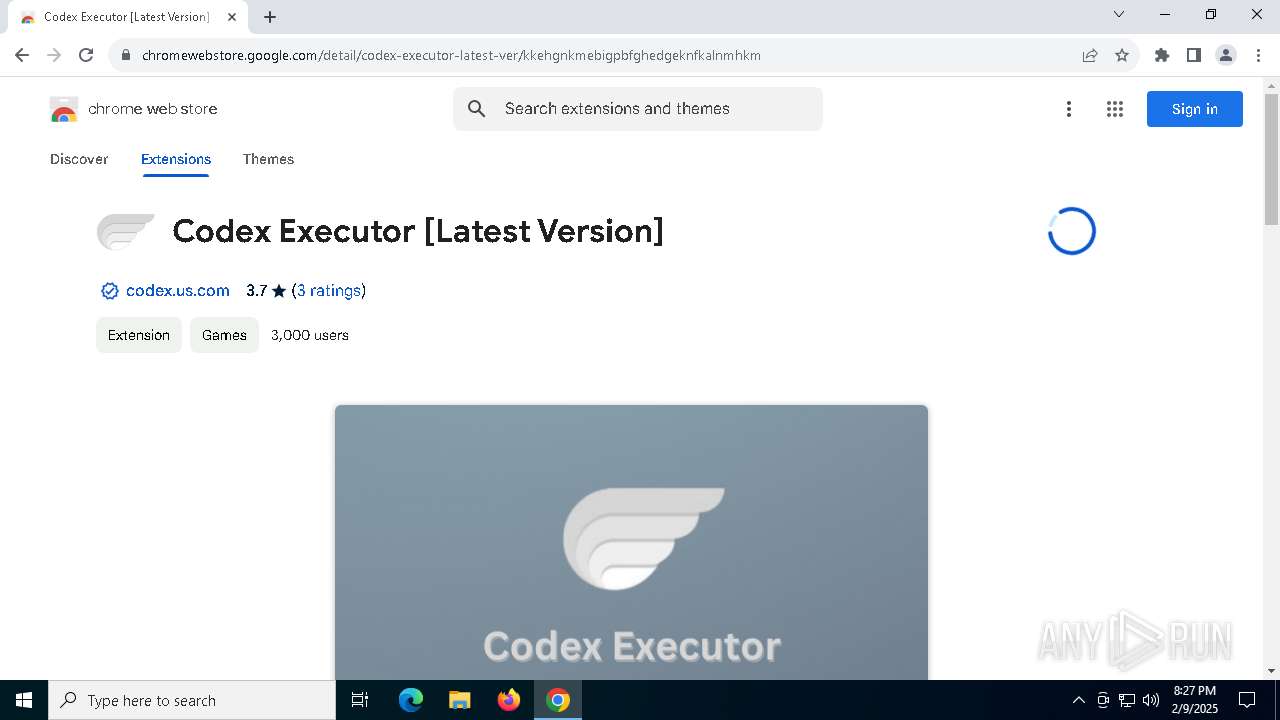
Task: Open the Chrome three-dot menu
Action: pyautogui.click(x=1258, y=55)
